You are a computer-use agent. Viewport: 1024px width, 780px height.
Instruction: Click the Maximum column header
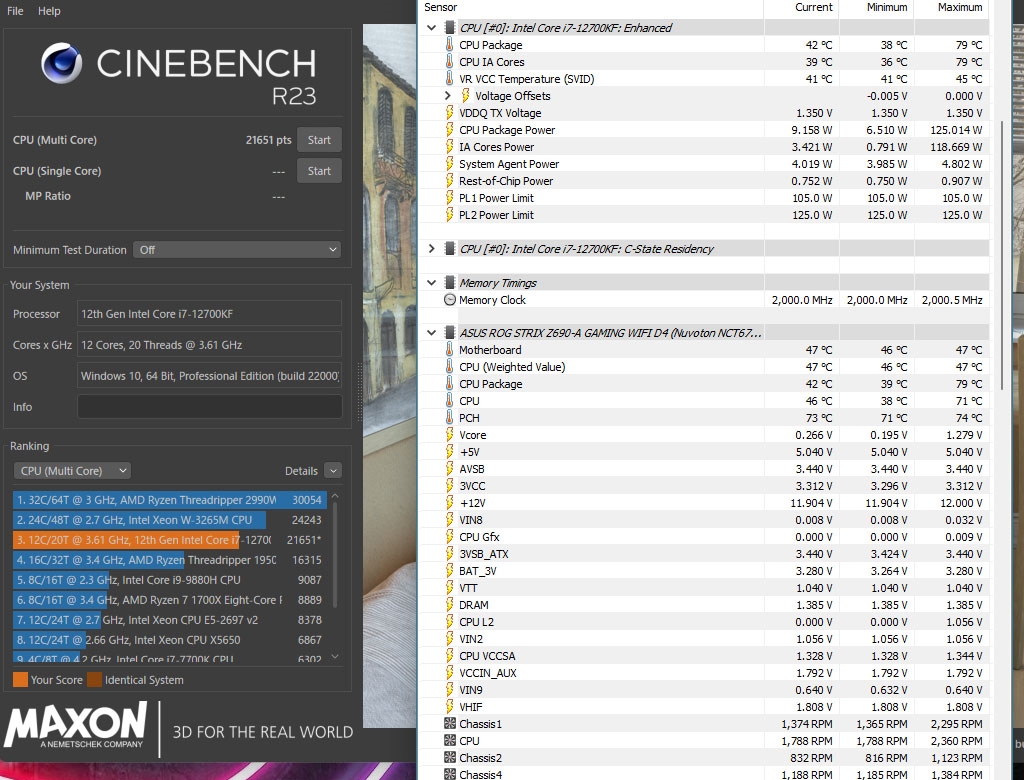[x=960, y=7]
